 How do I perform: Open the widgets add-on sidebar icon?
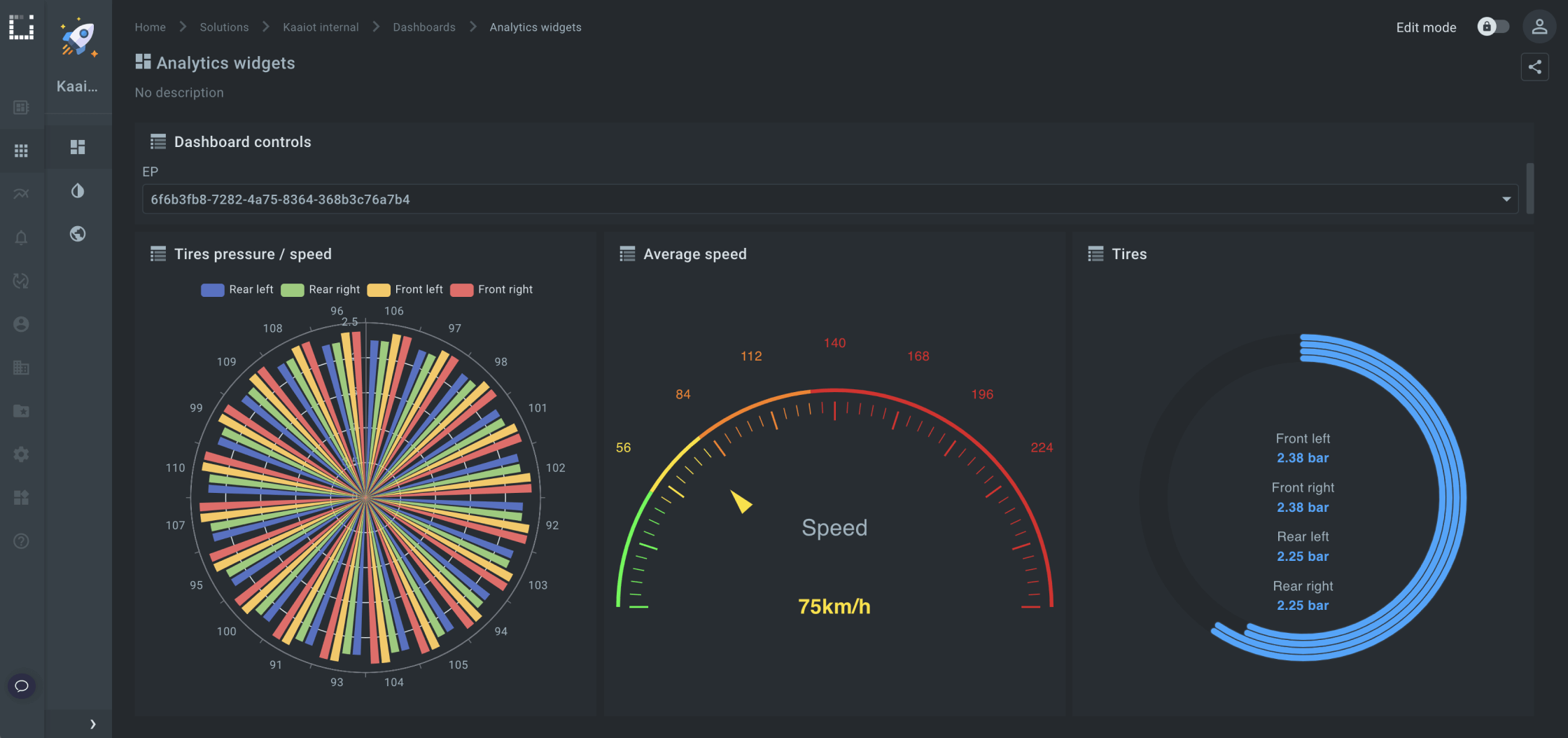coord(21,498)
